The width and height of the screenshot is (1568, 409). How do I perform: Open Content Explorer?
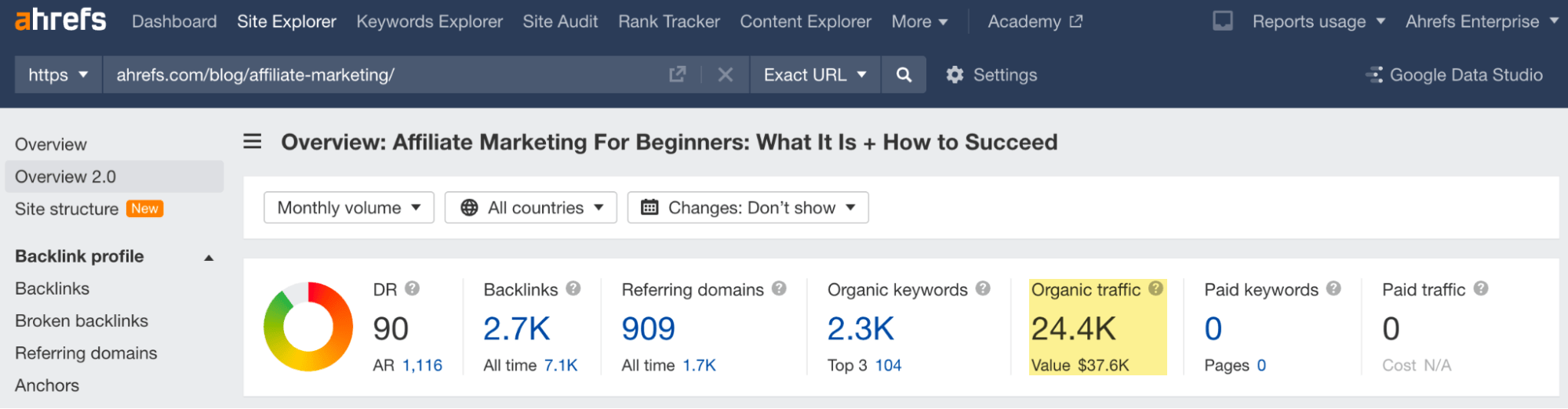805,21
